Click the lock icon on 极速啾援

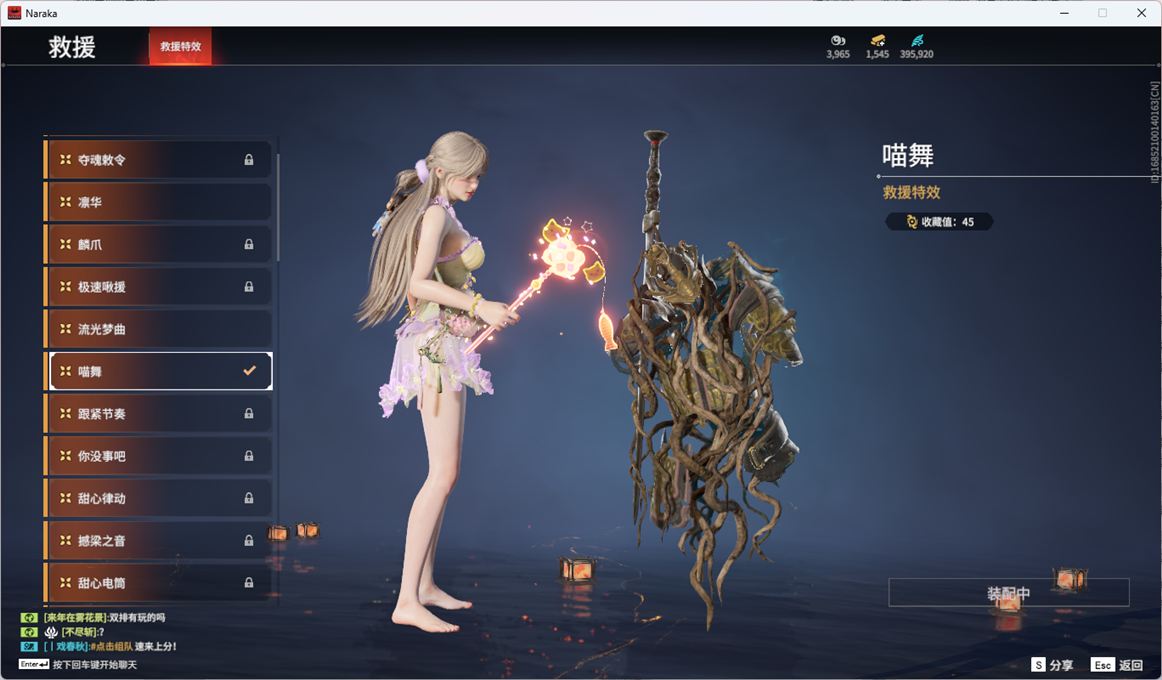249,286
